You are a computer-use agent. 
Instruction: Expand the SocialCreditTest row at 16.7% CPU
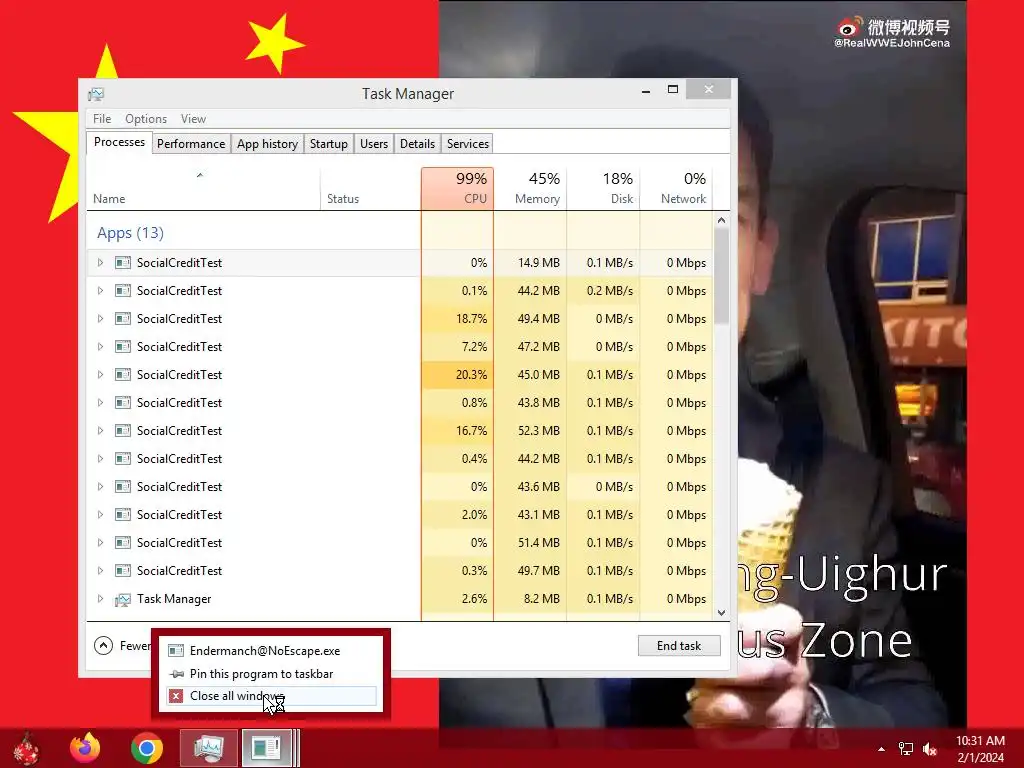pyautogui.click(x=100, y=431)
